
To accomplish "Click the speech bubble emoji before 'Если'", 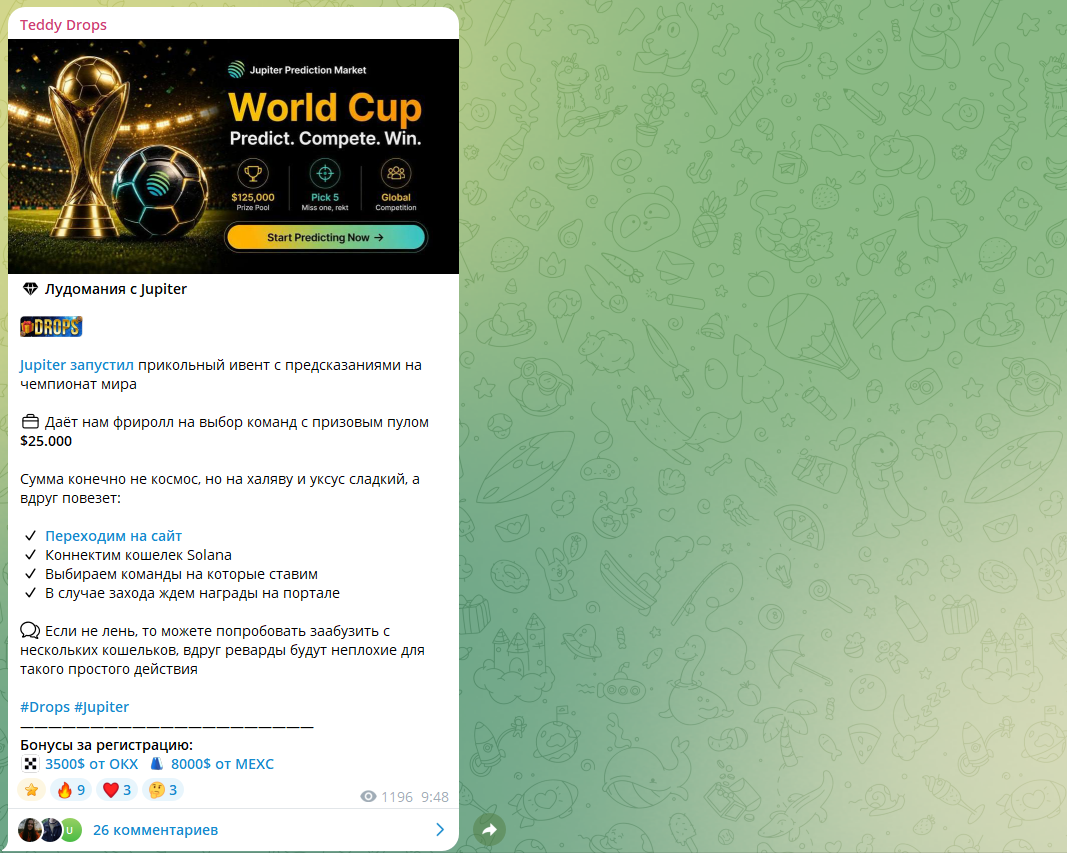I will 30,630.
